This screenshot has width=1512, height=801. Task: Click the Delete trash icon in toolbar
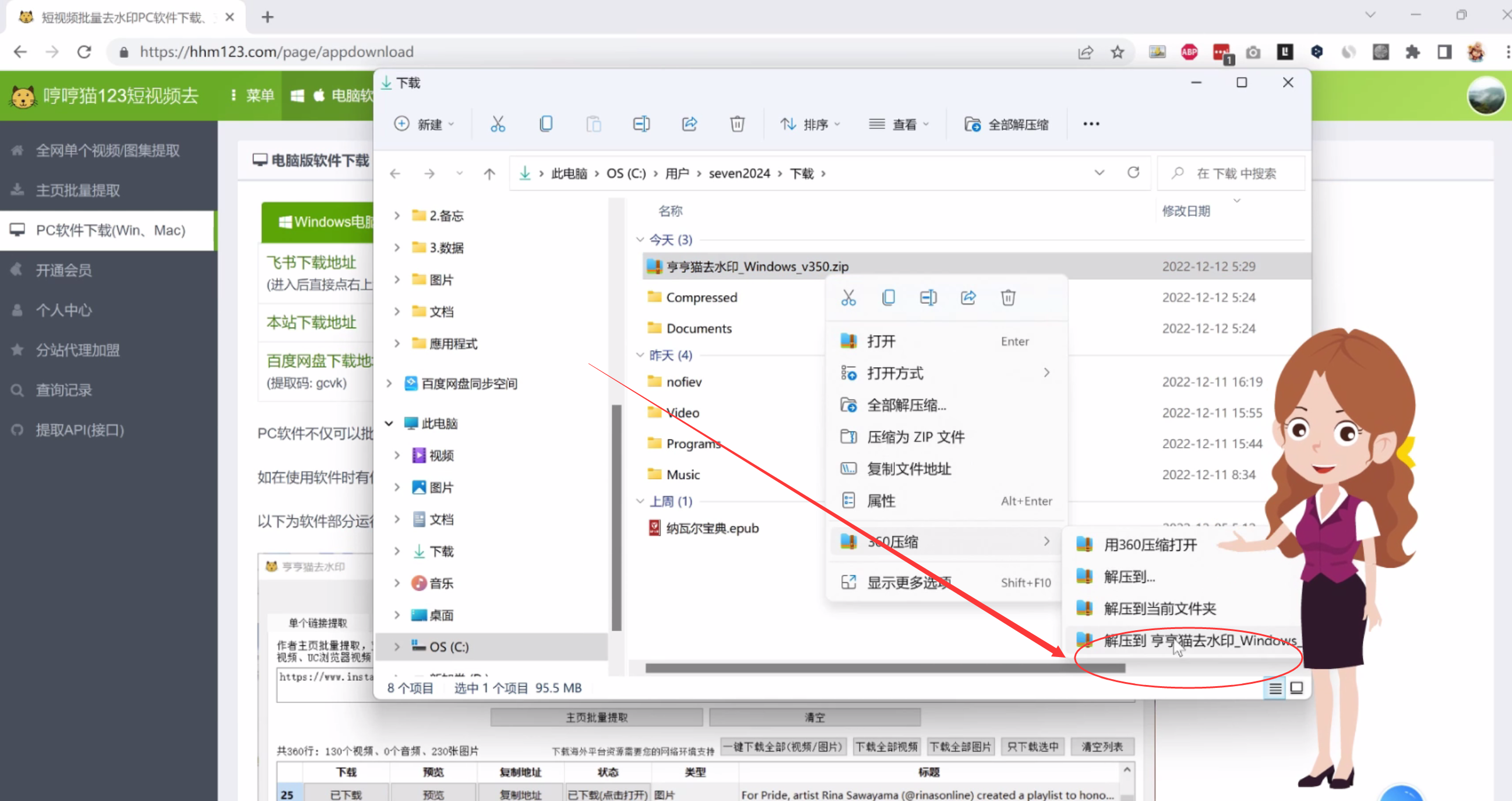pyautogui.click(x=737, y=124)
